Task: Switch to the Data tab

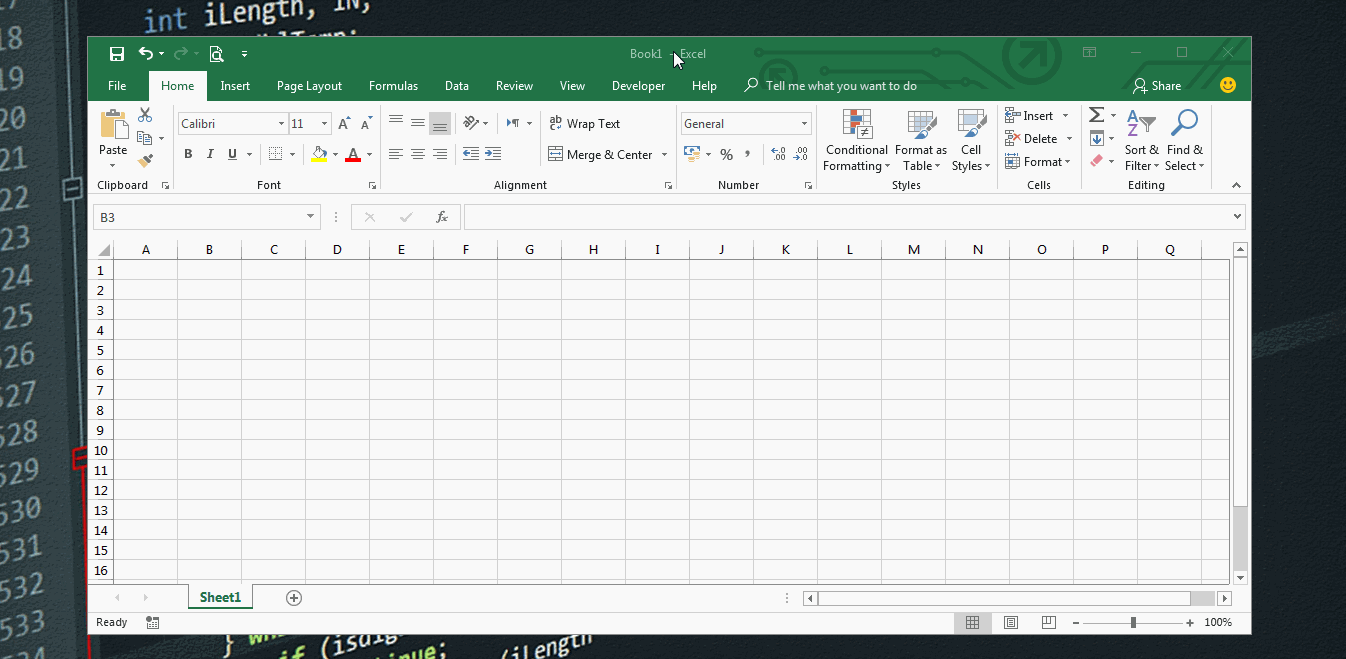Action: [457, 86]
